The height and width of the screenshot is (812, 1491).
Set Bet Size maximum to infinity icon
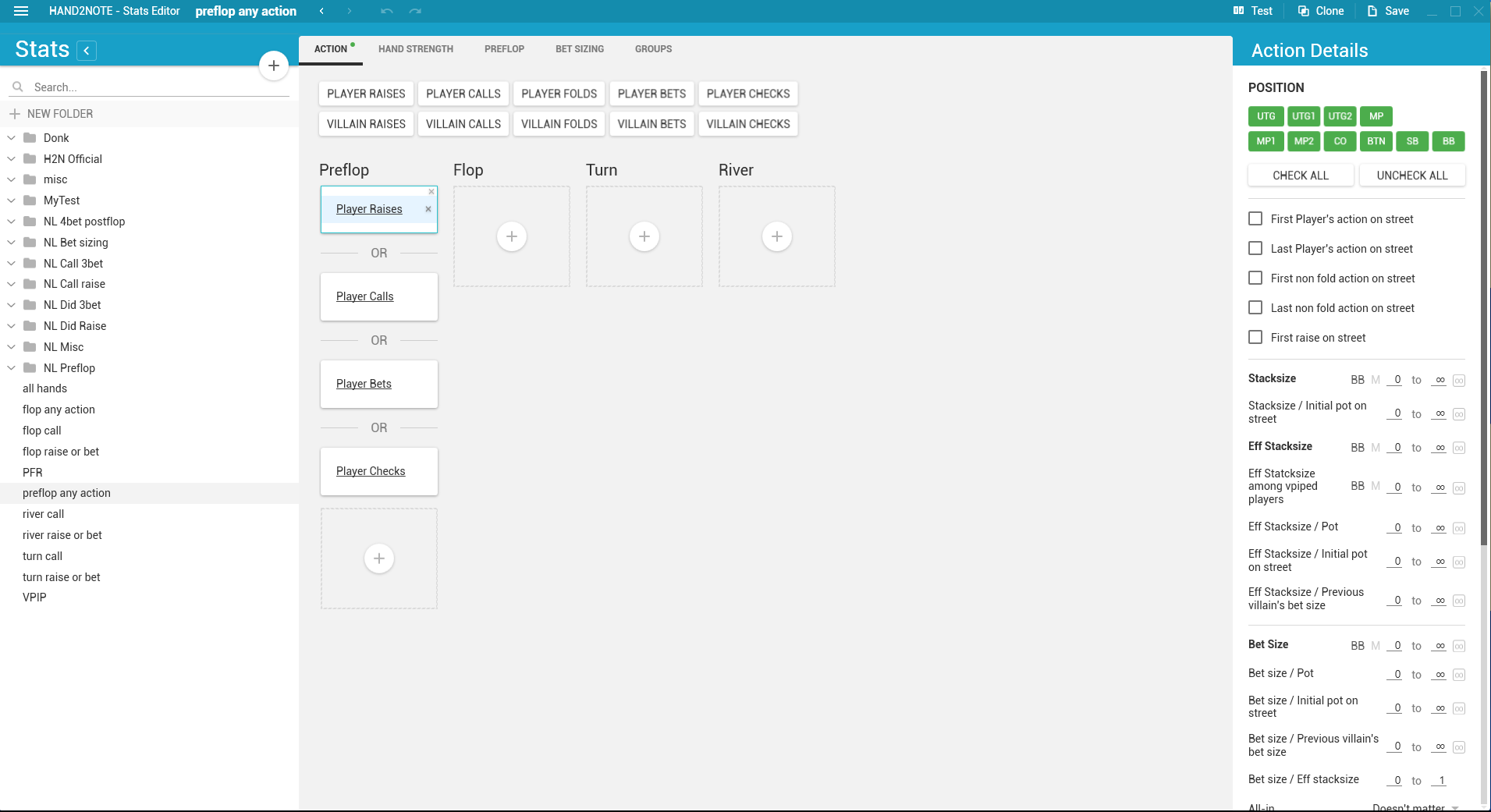click(1459, 647)
